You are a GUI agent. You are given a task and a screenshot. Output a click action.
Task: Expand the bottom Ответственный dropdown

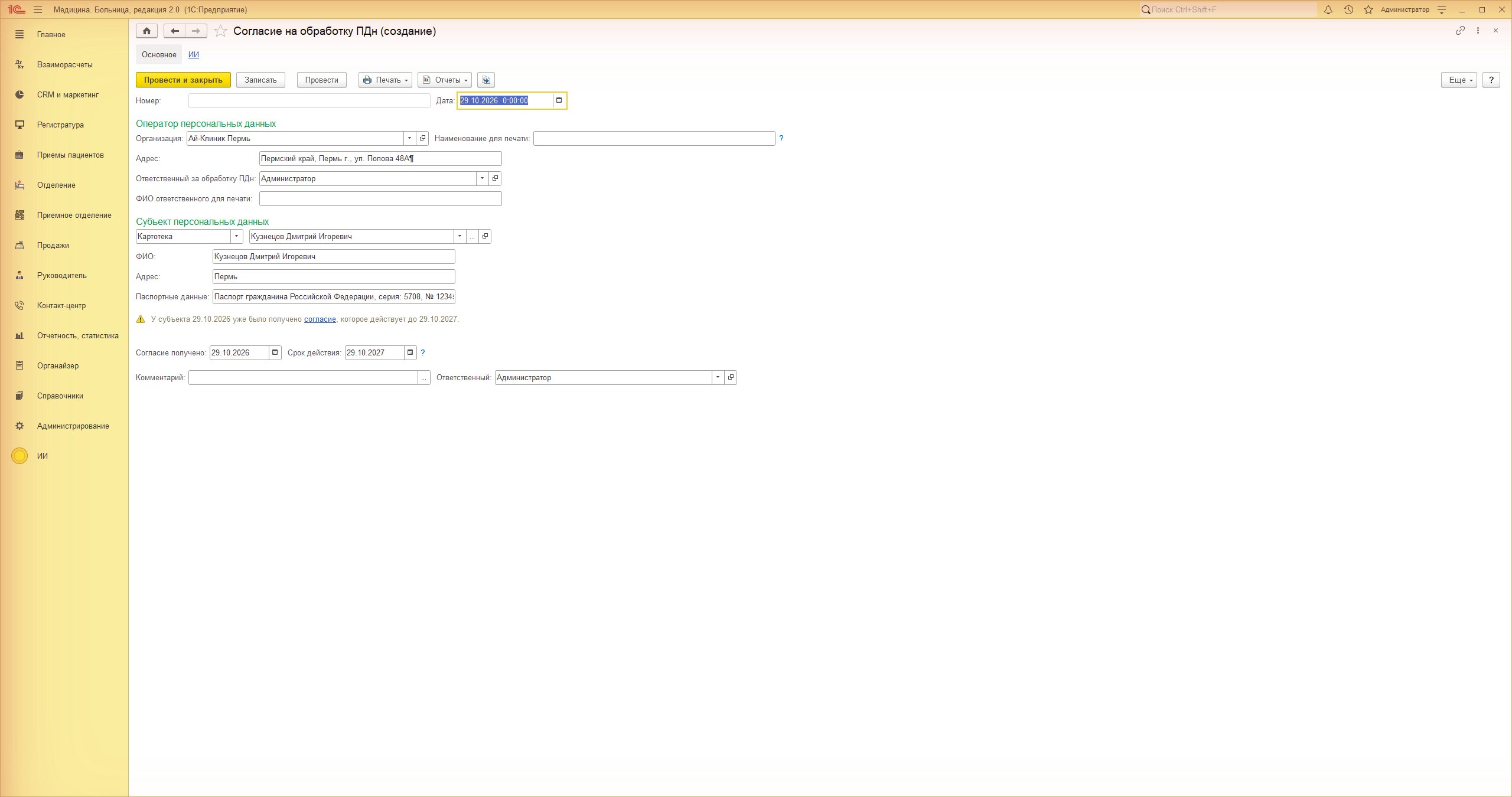pyautogui.click(x=718, y=377)
